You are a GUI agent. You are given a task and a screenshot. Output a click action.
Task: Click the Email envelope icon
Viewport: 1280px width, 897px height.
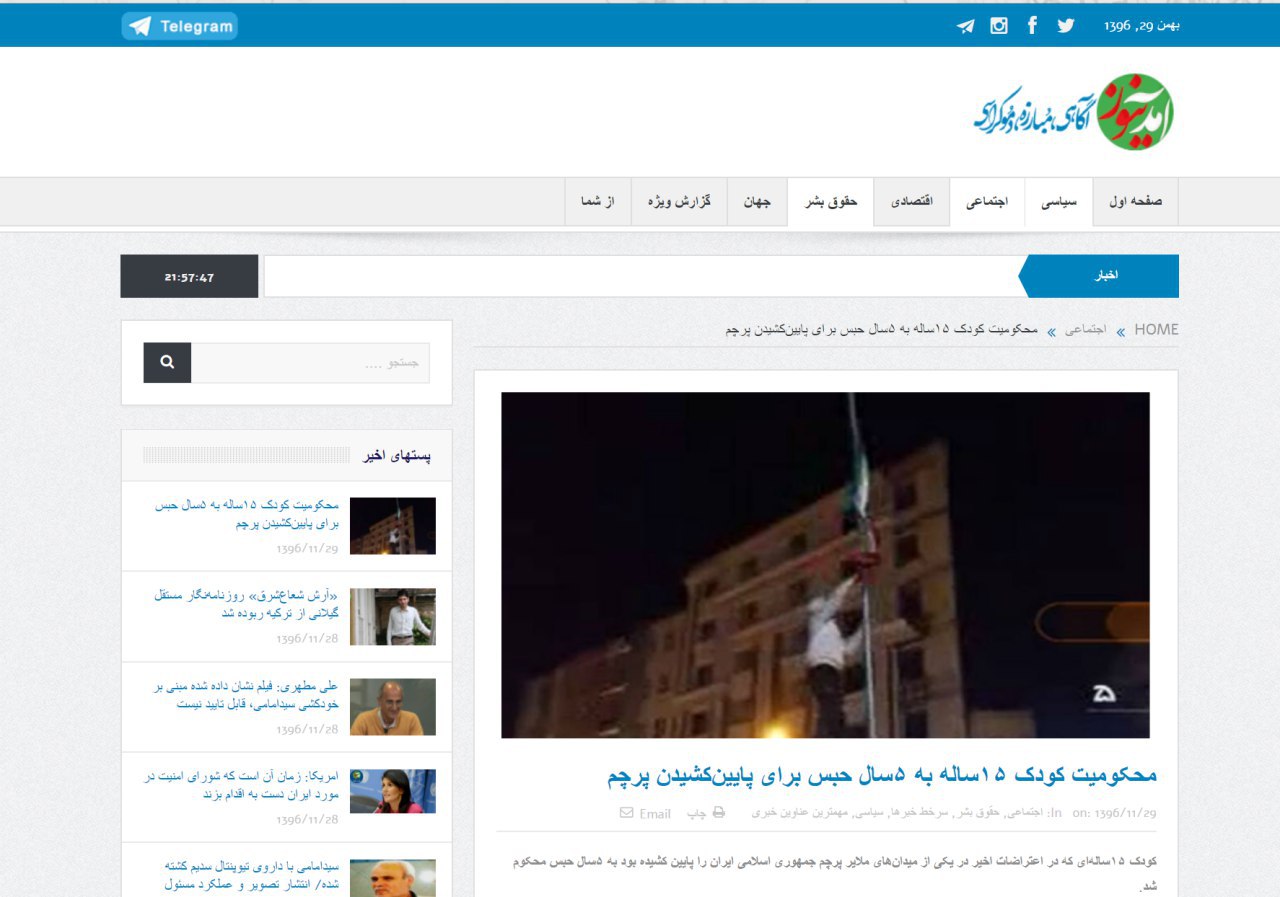pyautogui.click(x=627, y=813)
